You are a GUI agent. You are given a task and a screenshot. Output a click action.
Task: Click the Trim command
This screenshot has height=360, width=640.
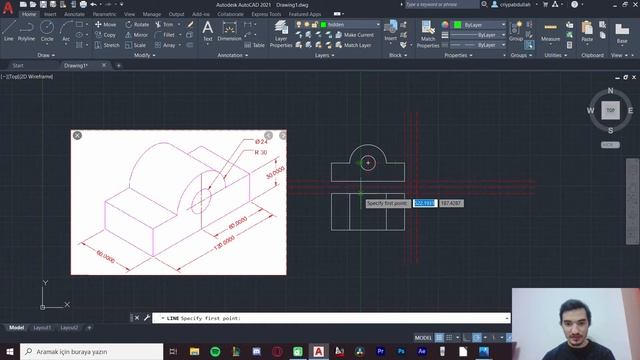point(164,24)
